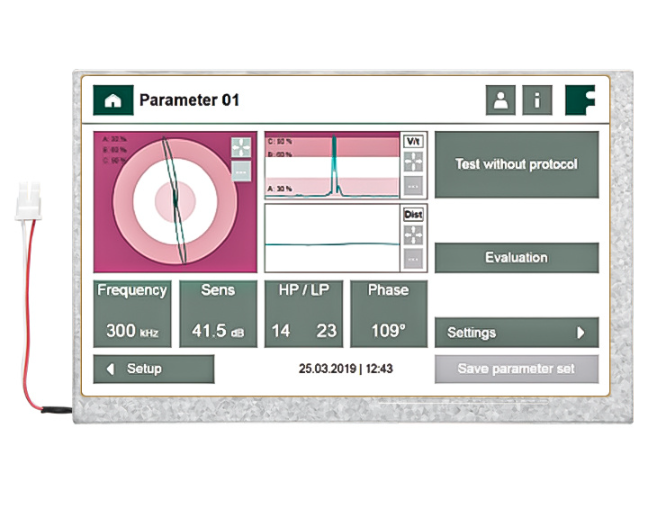Image resolution: width=666 pixels, height=514 pixels.
Task: Expand the V/t chart with arrows icon
Action: click(x=413, y=162)
